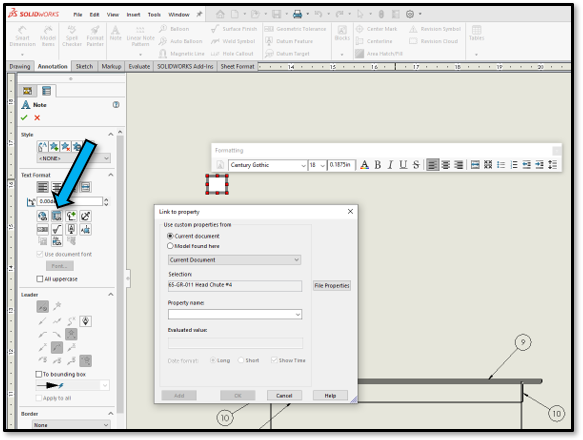Switch to the Sketch tab
This screenshot has height=440, width=583.
[x=84, y=66]
